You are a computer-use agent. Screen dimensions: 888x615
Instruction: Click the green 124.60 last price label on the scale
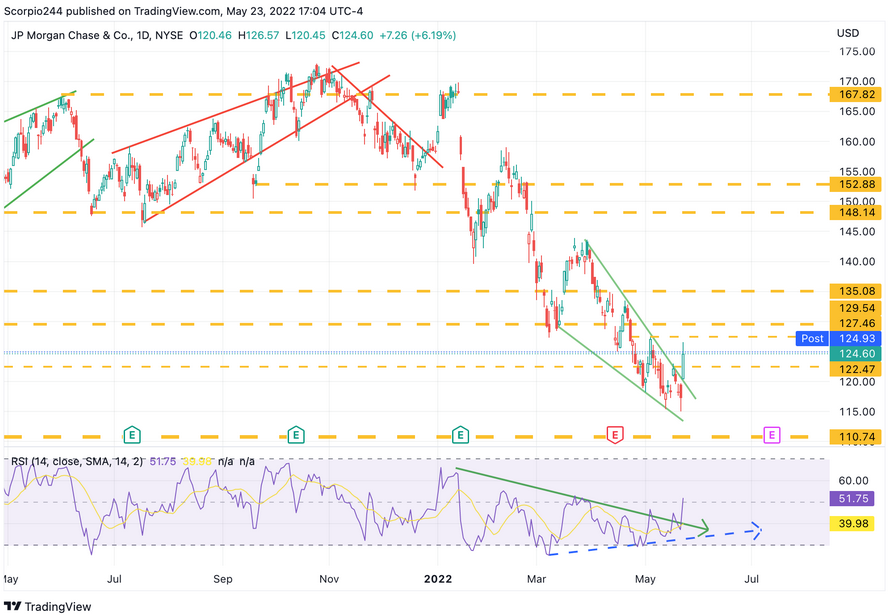pyautogui.click(x=855, y=353)
